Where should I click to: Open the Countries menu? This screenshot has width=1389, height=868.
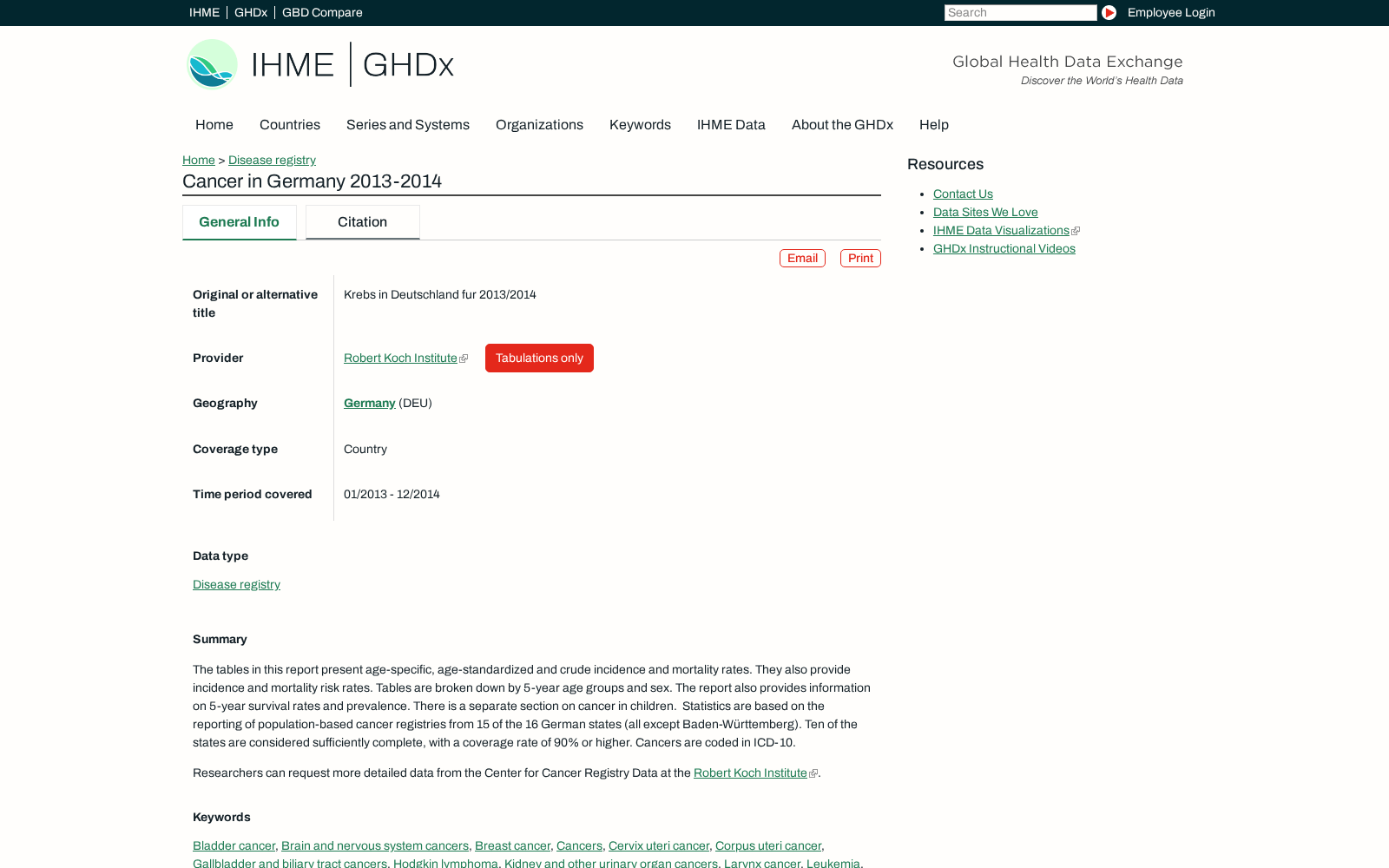click(x=290, y=125)
